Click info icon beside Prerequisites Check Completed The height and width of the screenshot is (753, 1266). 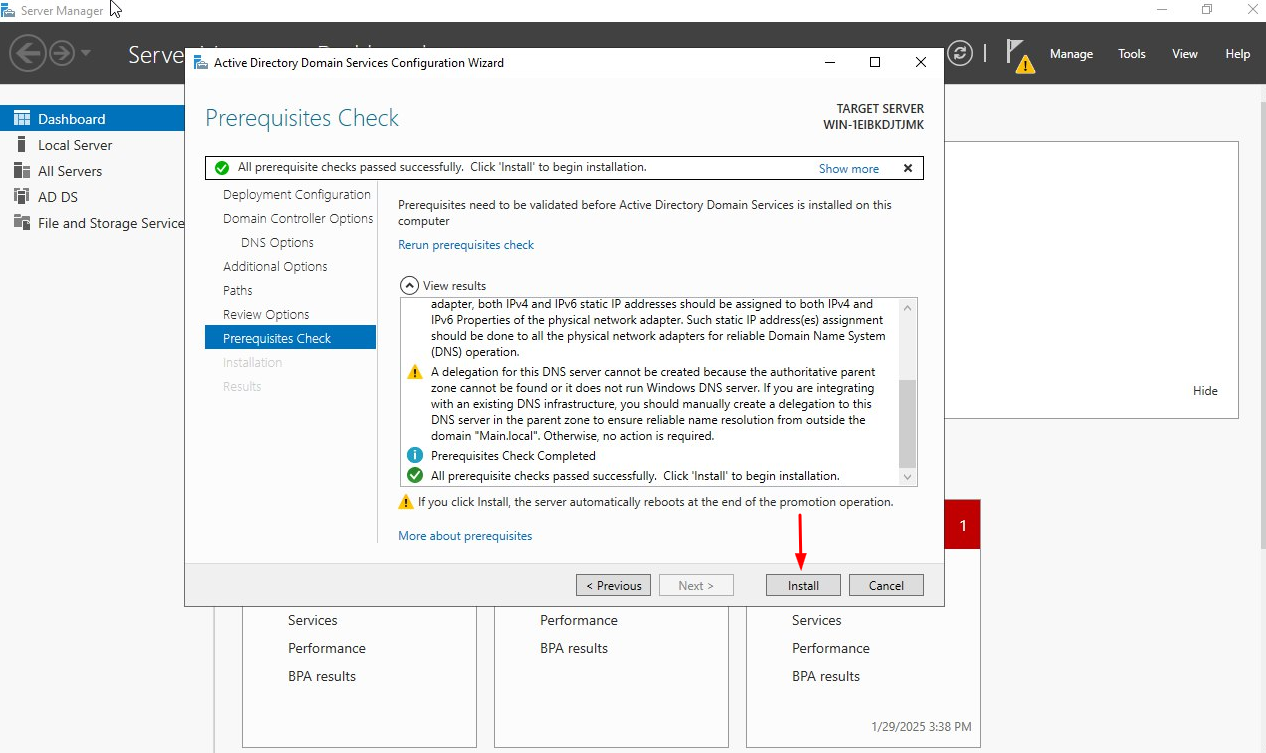(x=415, y=456)
